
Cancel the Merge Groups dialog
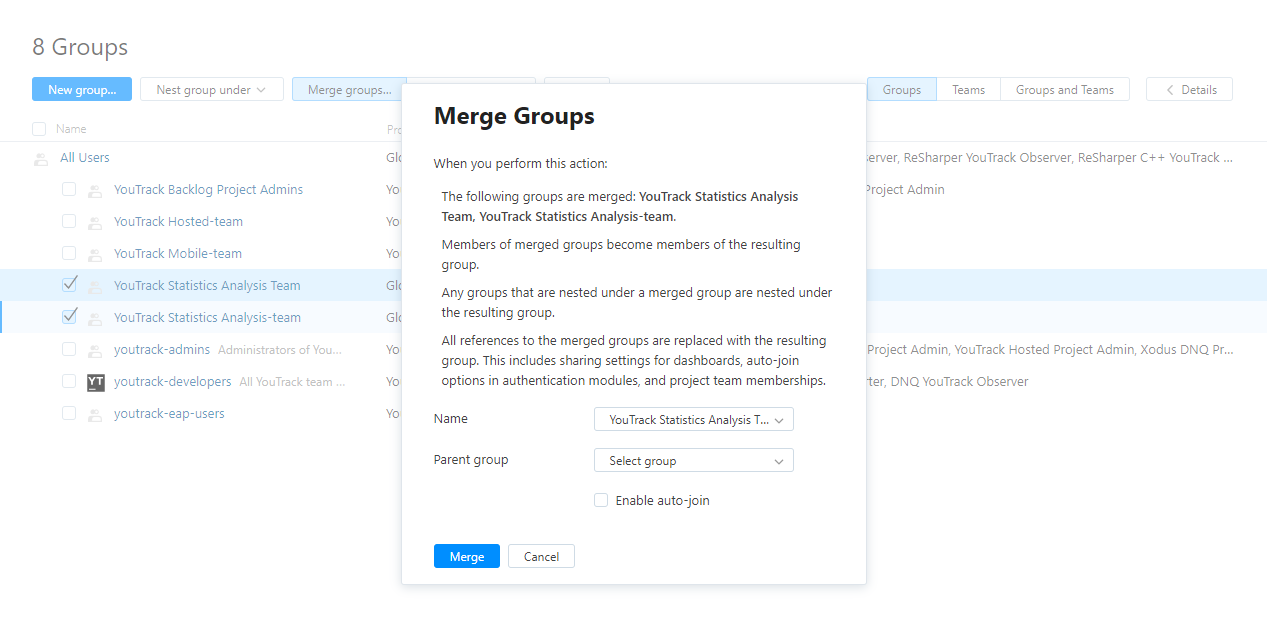pos(541,556)
